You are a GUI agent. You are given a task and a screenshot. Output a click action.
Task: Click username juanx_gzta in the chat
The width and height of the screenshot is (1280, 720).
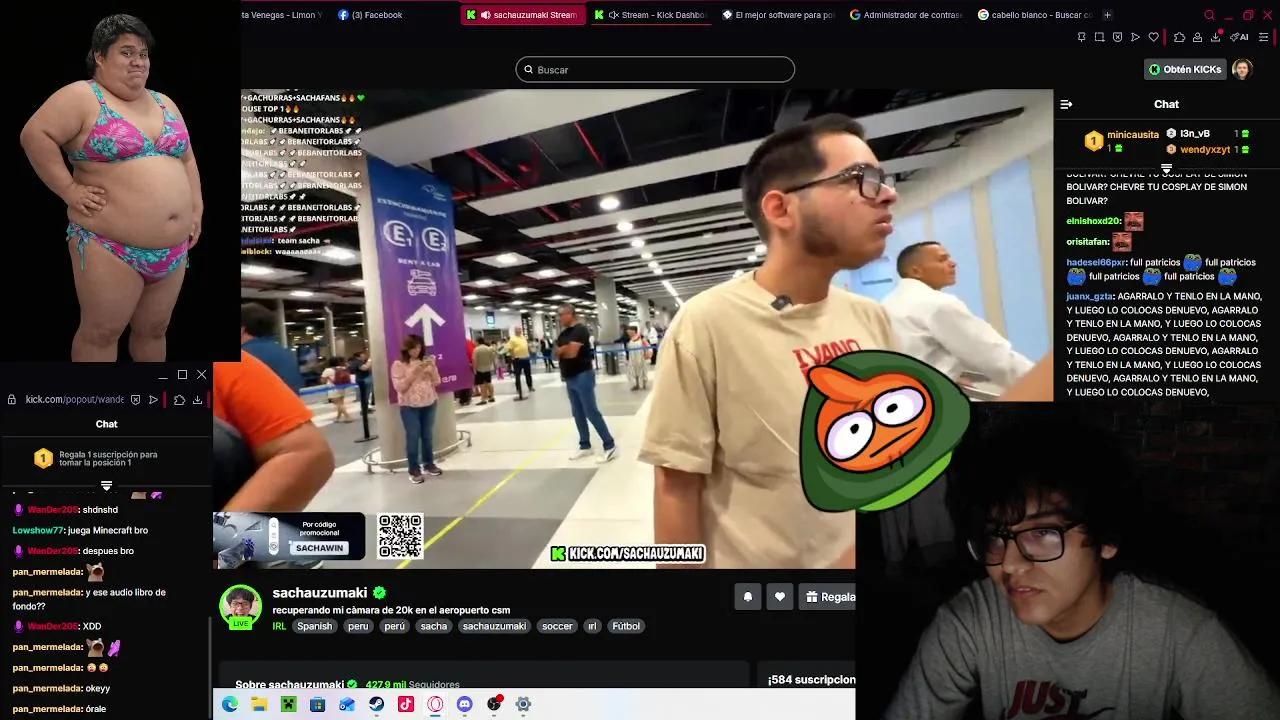pos(1090,296)
